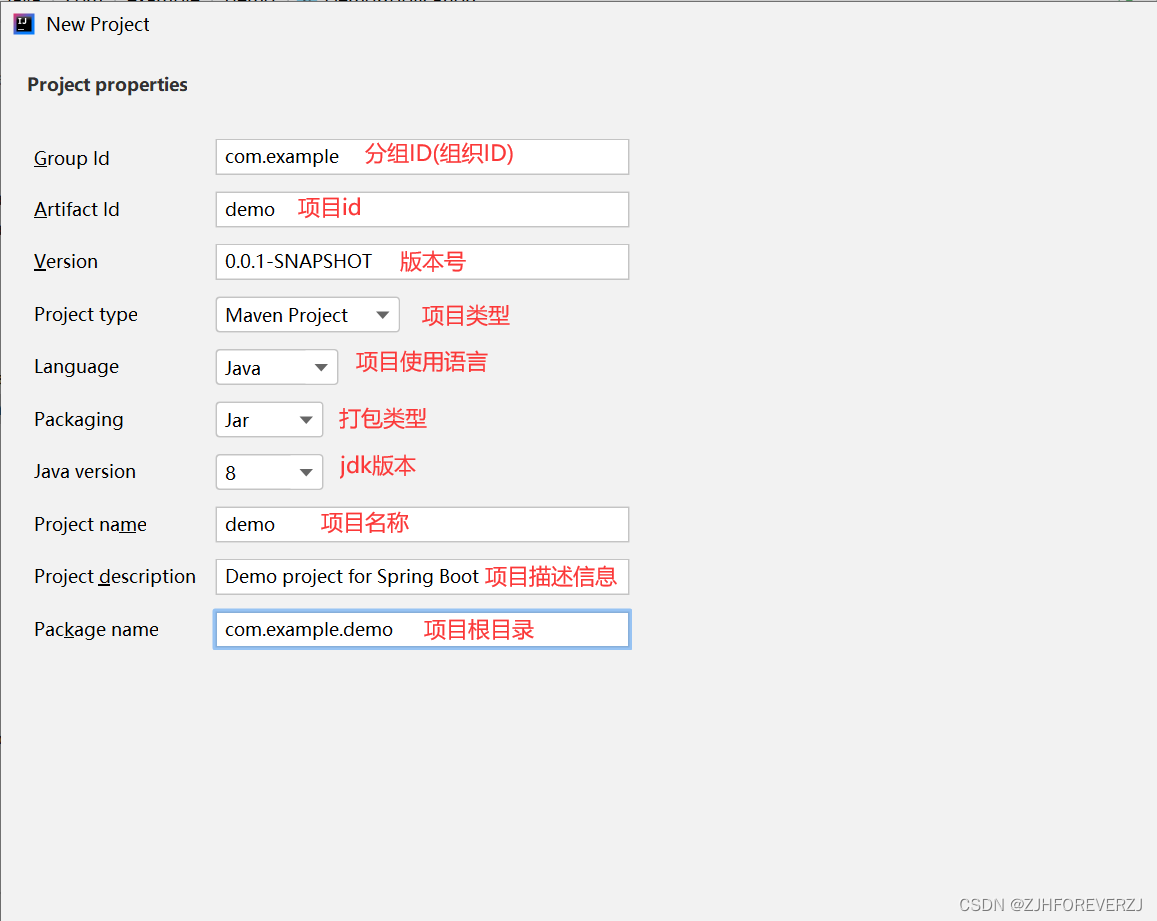Click the Package name field com.example.demo
This screenshot has height=921, width=1157.
[x=422, y=629]
